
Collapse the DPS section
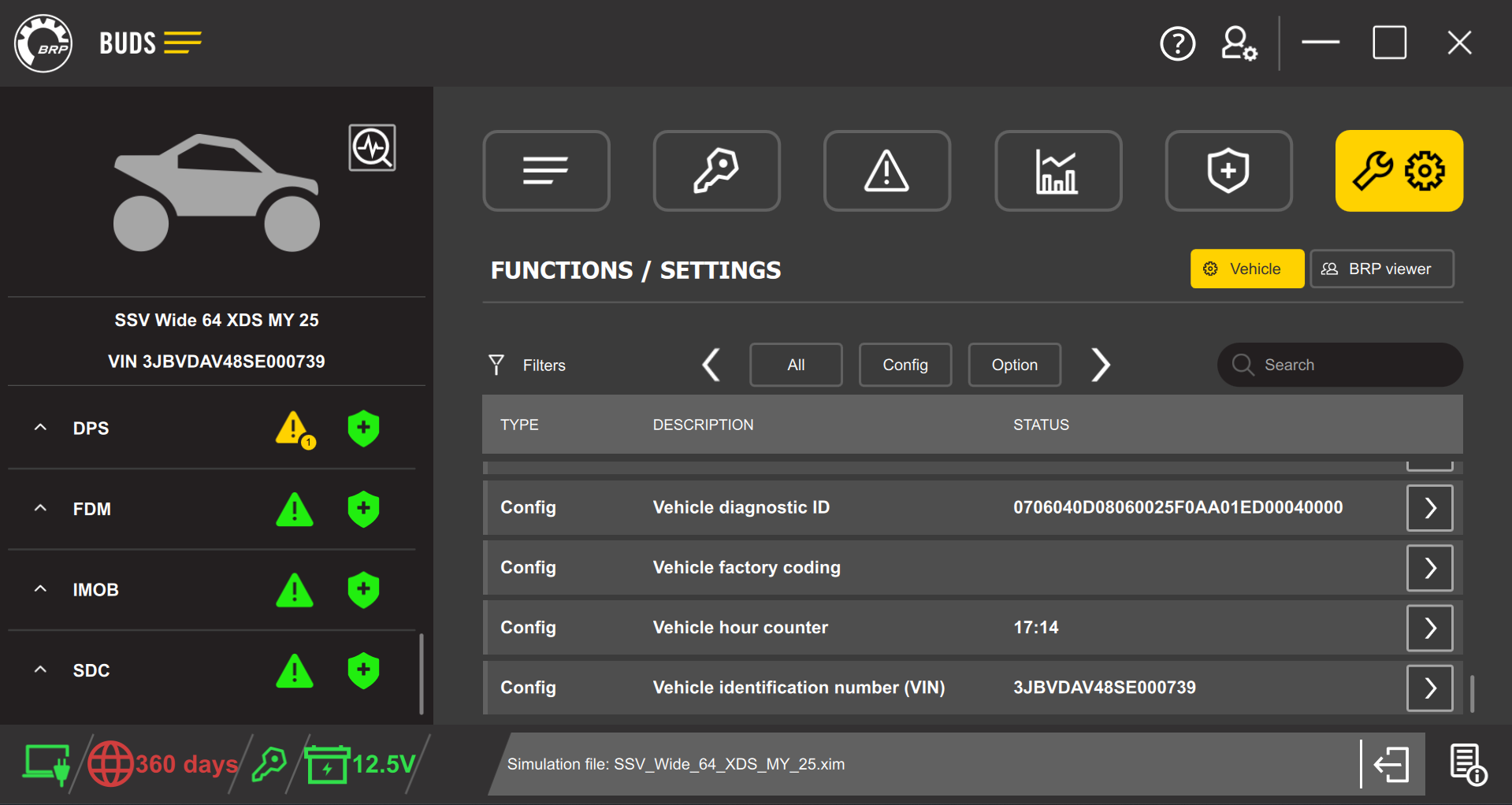[40, 428]
